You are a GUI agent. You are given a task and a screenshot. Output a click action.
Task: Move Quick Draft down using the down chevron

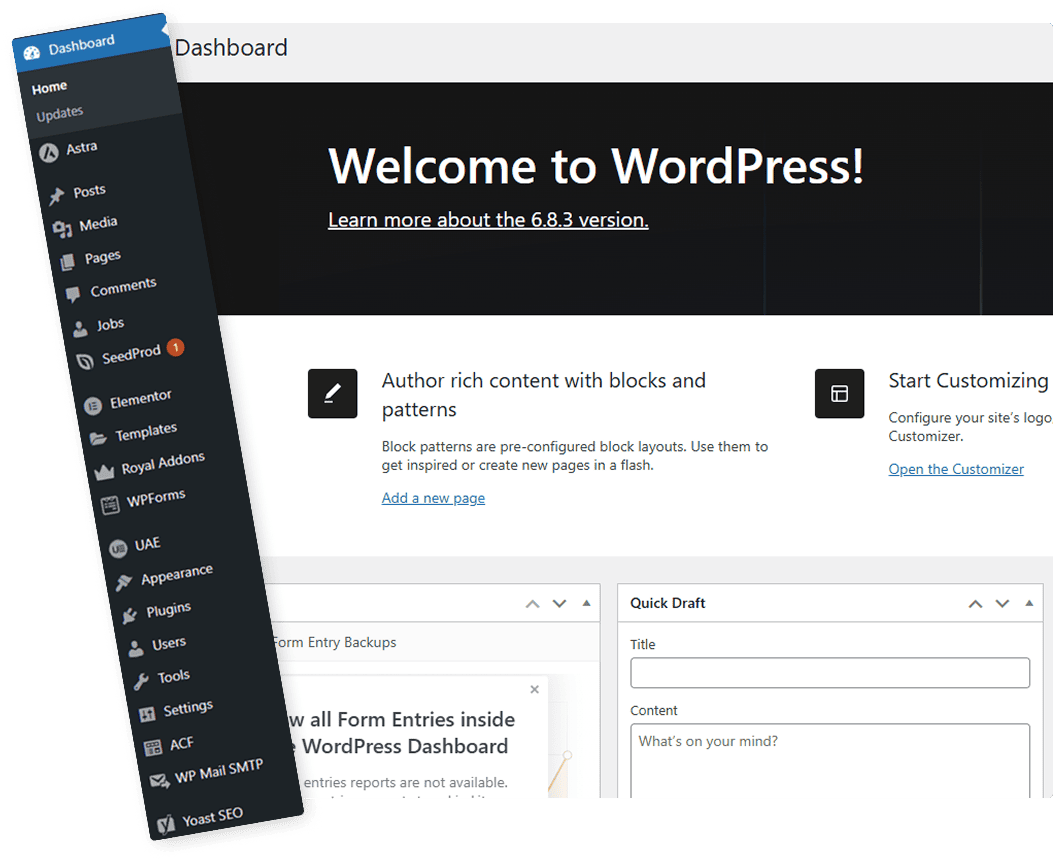[x=1002, y=603]
